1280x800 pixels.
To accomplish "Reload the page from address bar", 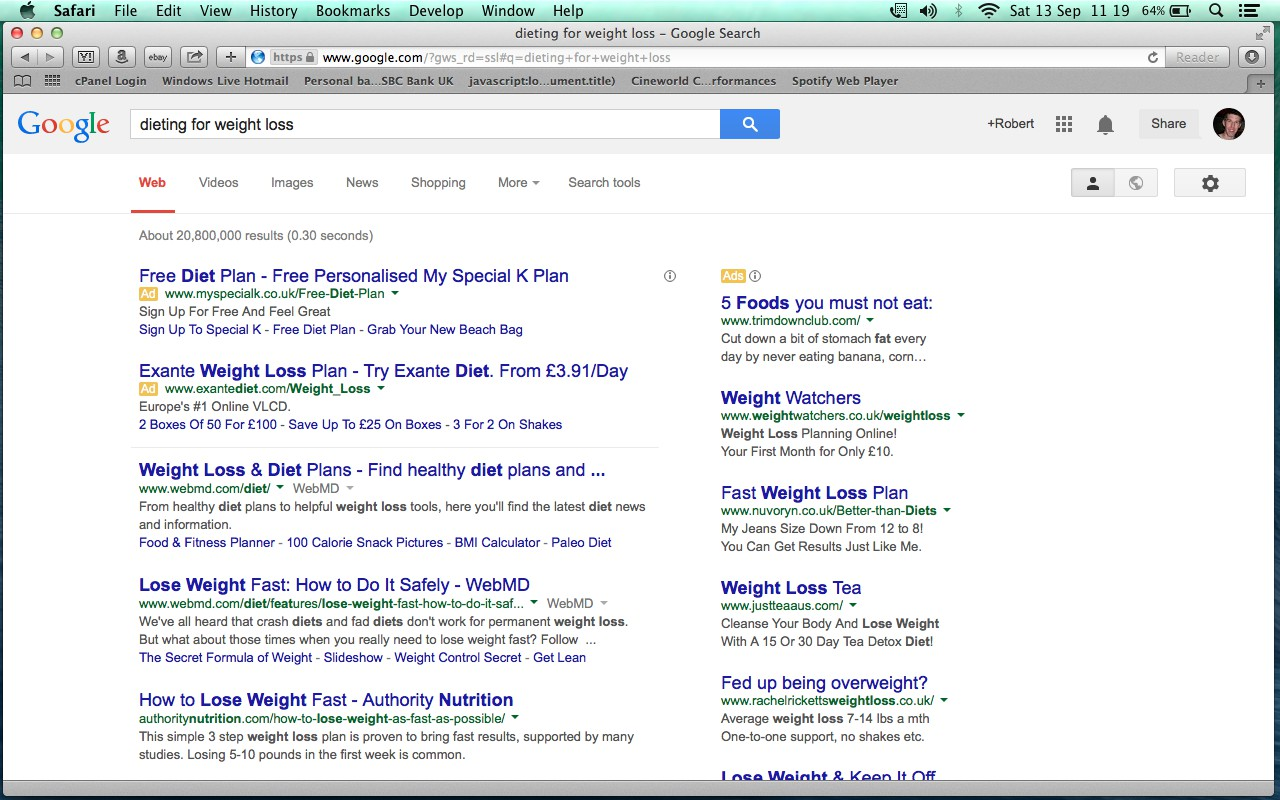I will (1153, 57).
